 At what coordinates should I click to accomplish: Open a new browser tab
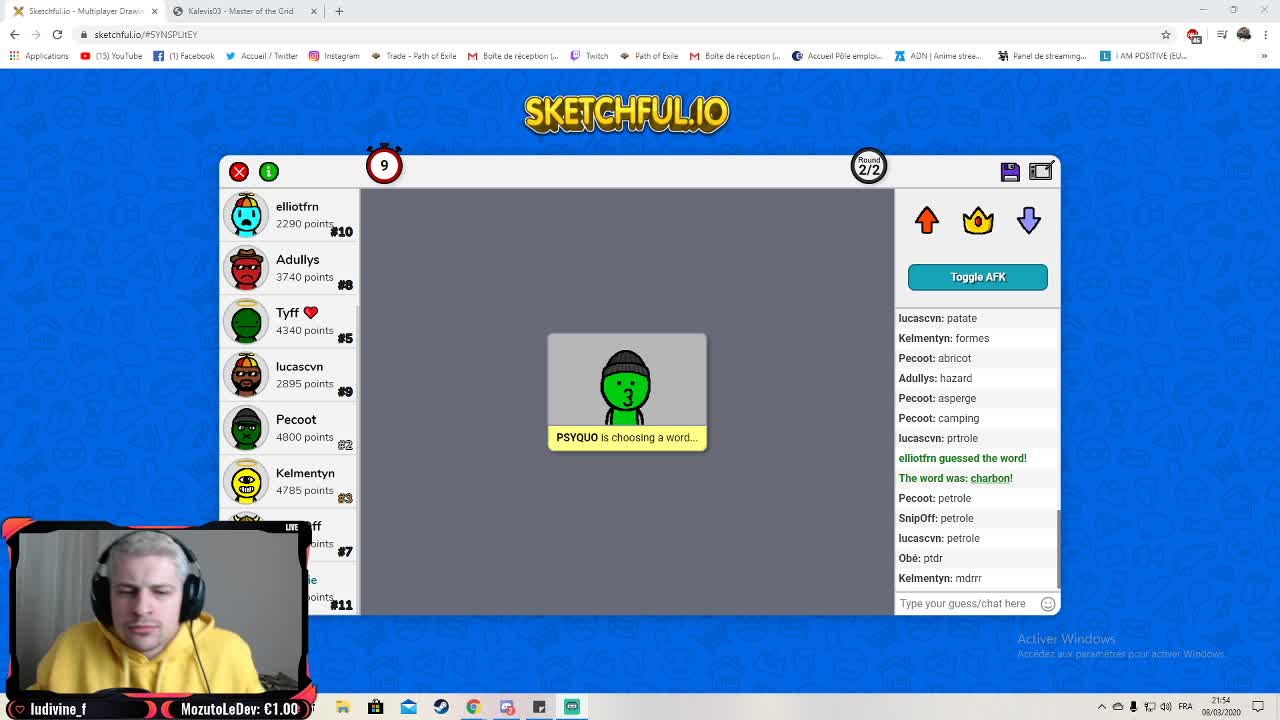click(339, 11)
